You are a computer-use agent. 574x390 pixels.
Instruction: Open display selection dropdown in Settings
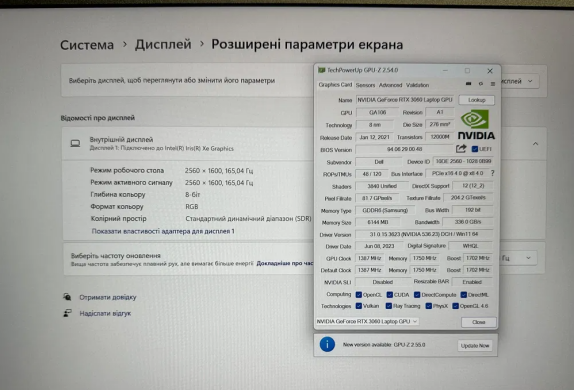coord(519,81)
